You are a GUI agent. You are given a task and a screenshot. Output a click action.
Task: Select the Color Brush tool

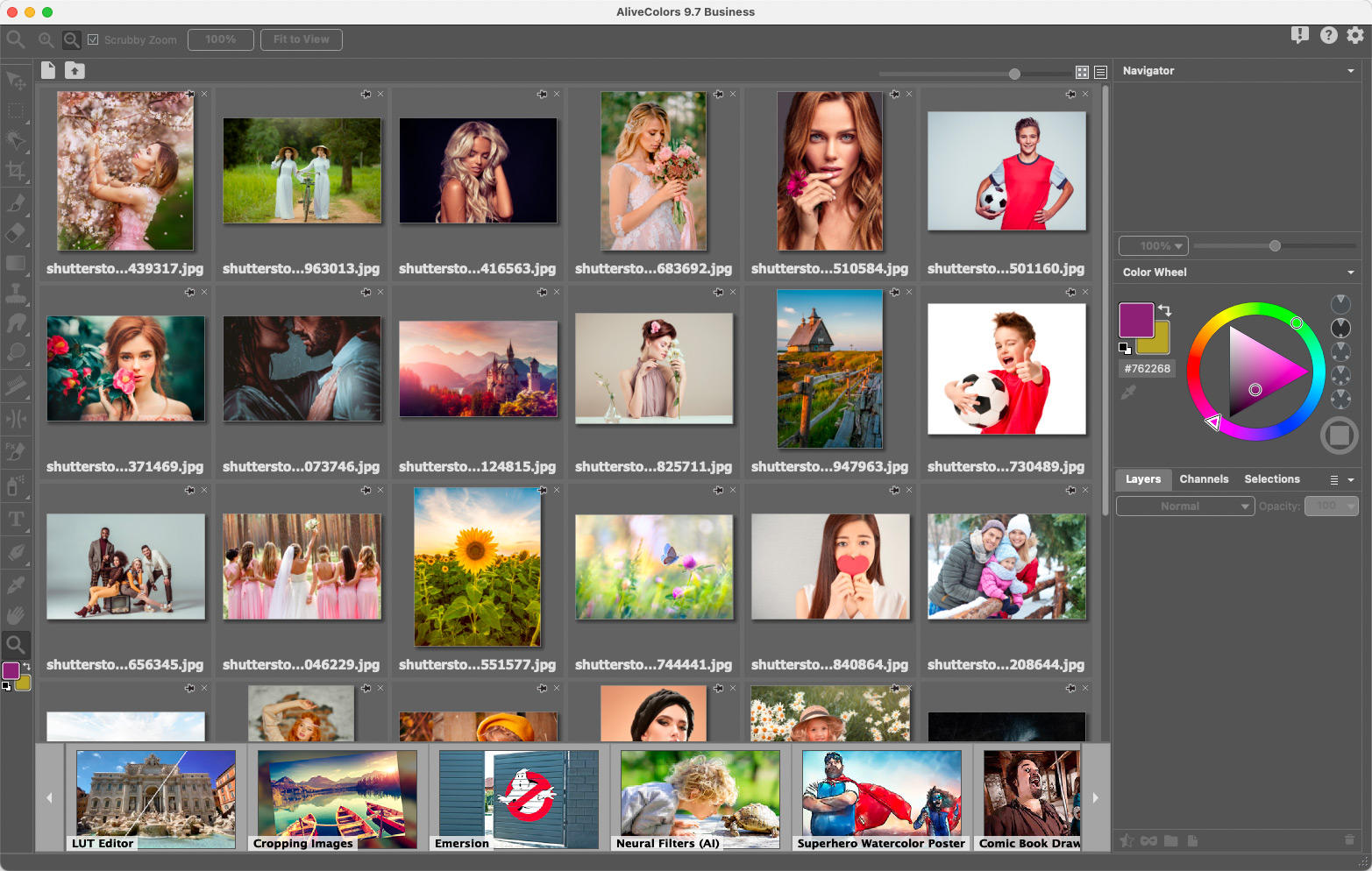16,203
